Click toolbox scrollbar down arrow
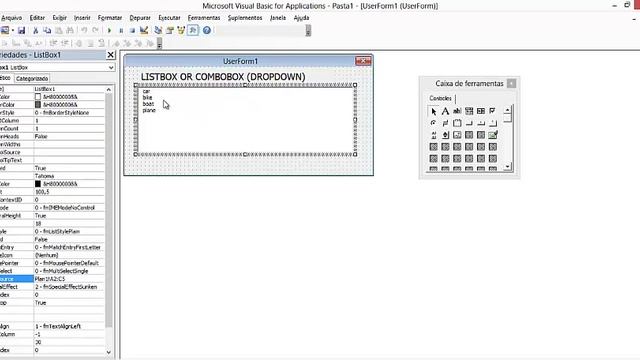 (507, 167)
